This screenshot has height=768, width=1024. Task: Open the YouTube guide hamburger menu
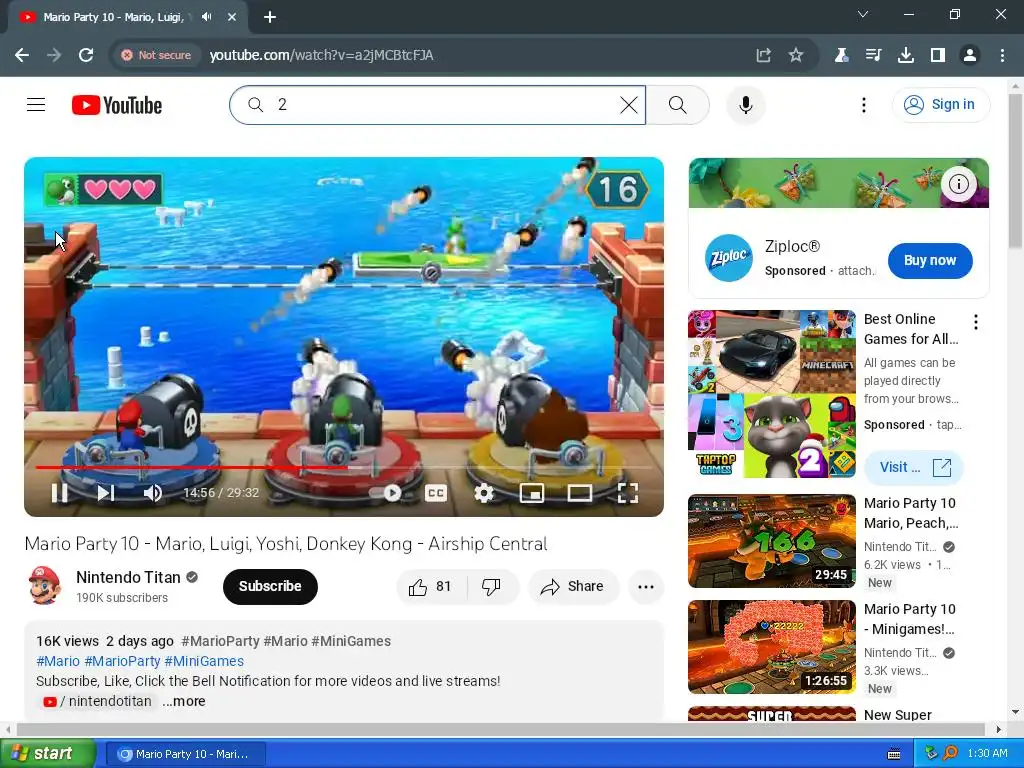click(x=36, y=104)
